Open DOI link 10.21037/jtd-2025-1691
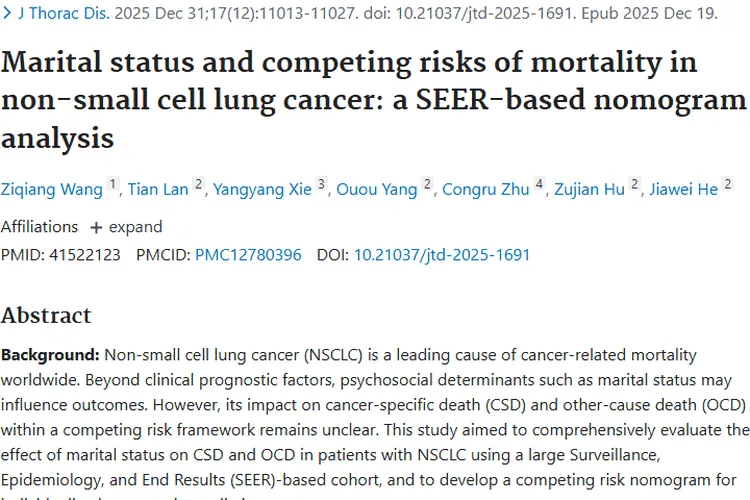 click(442, 254)
